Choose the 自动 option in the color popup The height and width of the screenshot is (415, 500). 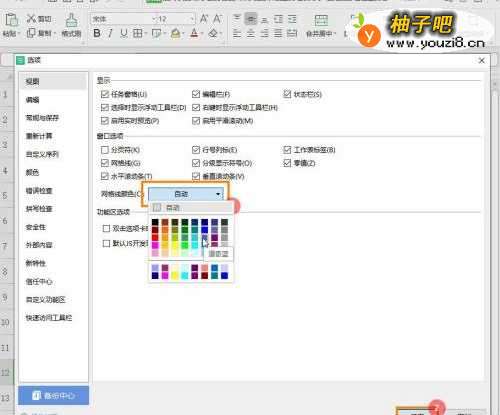(190, 208)
